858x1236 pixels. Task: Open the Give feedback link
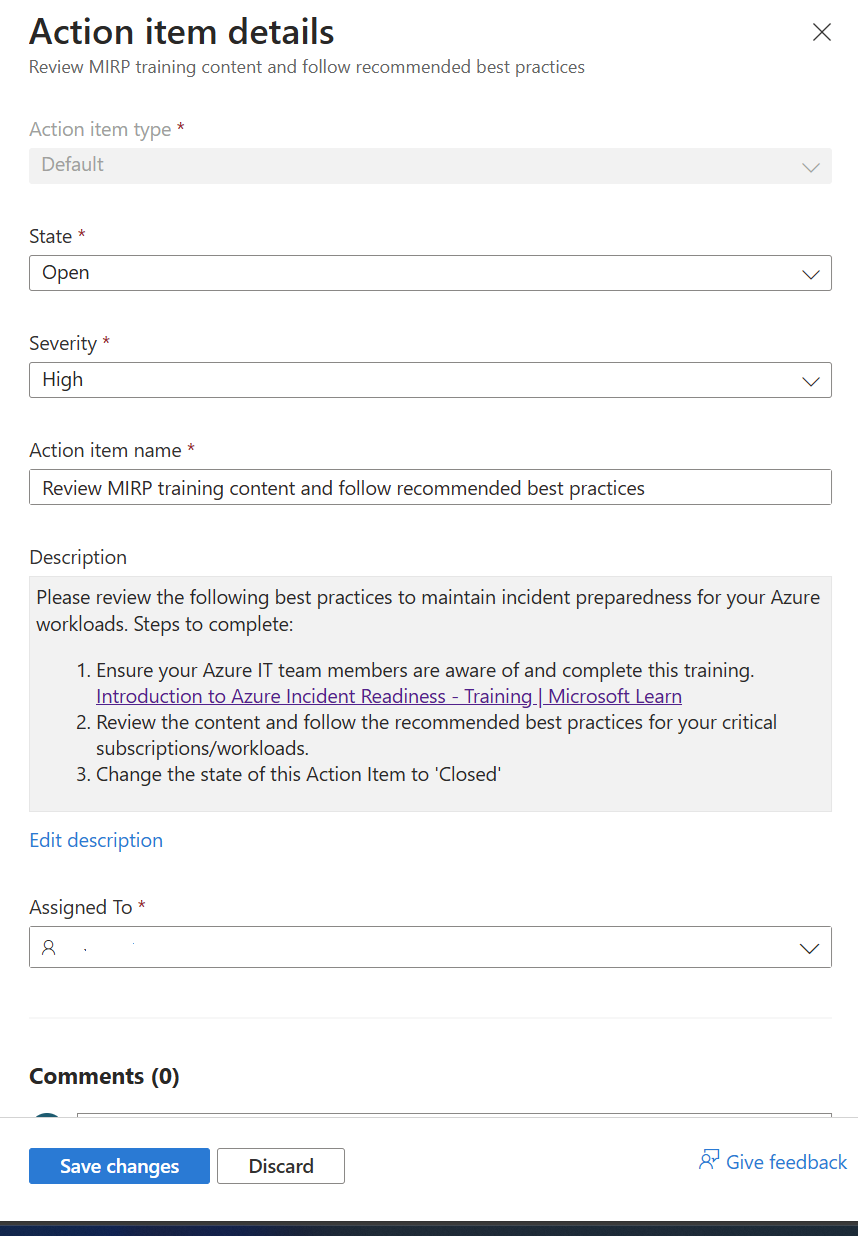click(786, 1162)
